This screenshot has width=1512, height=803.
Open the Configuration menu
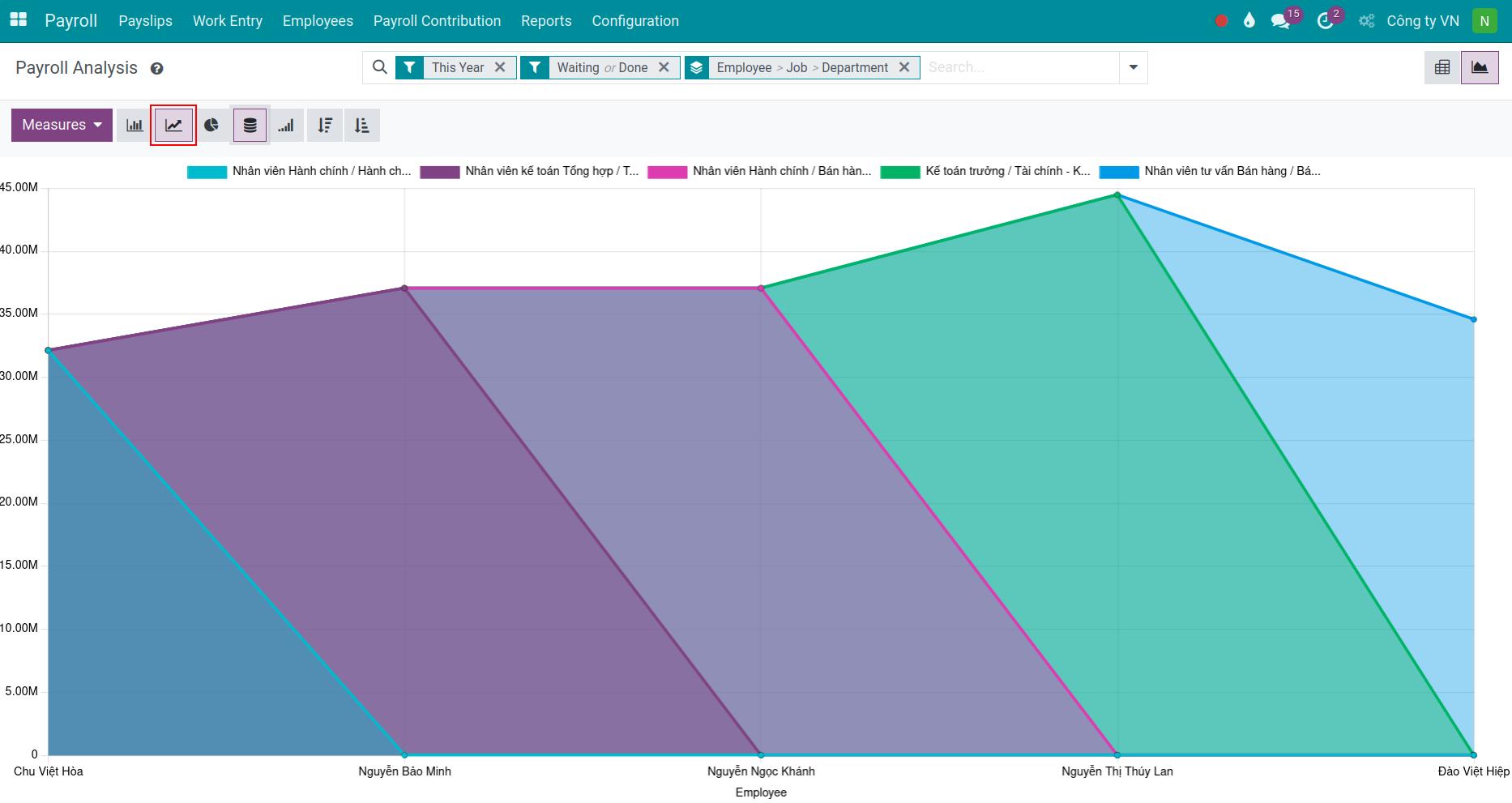coord(635,20)
